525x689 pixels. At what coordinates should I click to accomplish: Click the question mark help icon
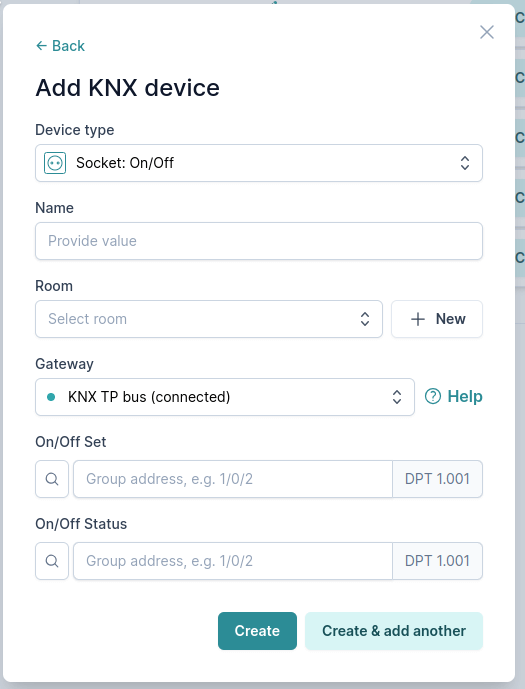[x=433, y=396]
